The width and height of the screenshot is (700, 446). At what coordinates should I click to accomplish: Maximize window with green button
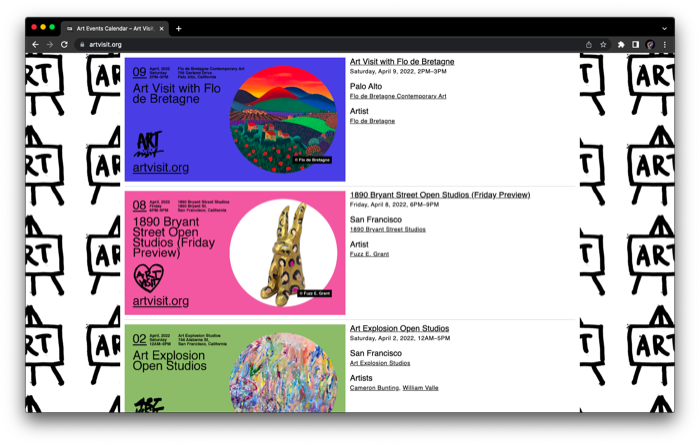tap(52, 27)
